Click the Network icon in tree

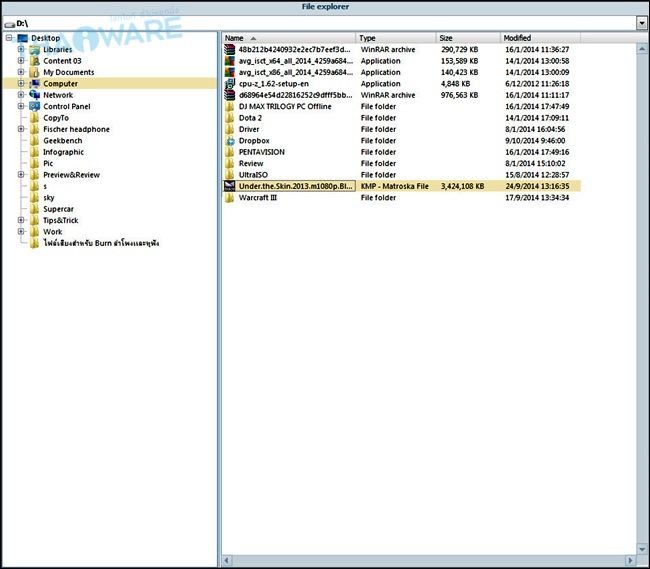tap(35, 95)
